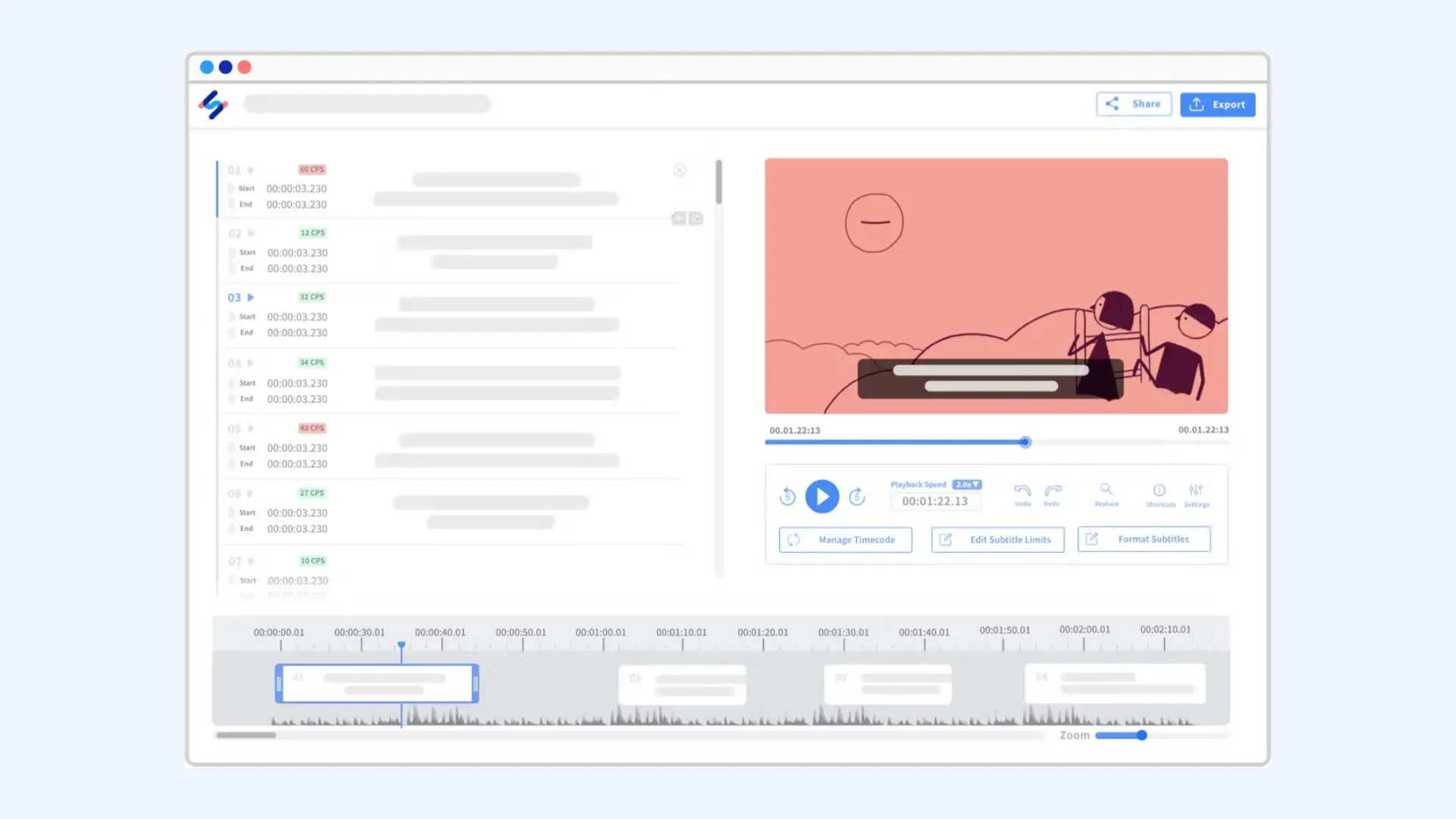Click the app logo icon
1456x819 pixels.
coord(213,105)
